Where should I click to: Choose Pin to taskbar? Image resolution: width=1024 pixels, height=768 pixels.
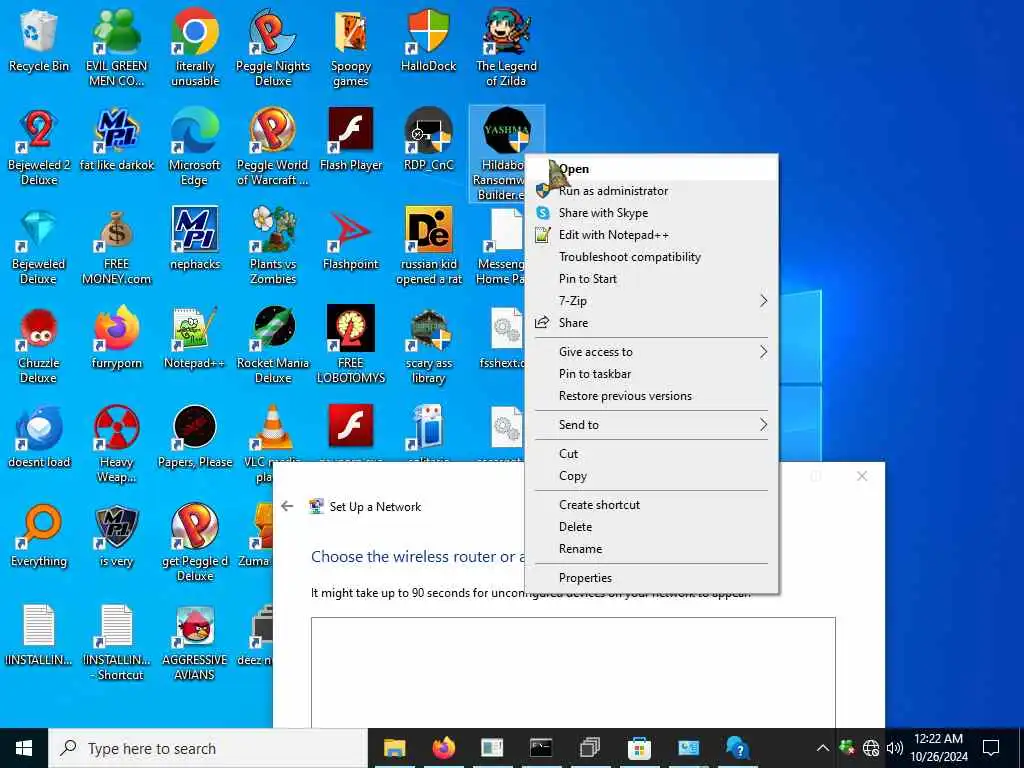tap(651, 374)
